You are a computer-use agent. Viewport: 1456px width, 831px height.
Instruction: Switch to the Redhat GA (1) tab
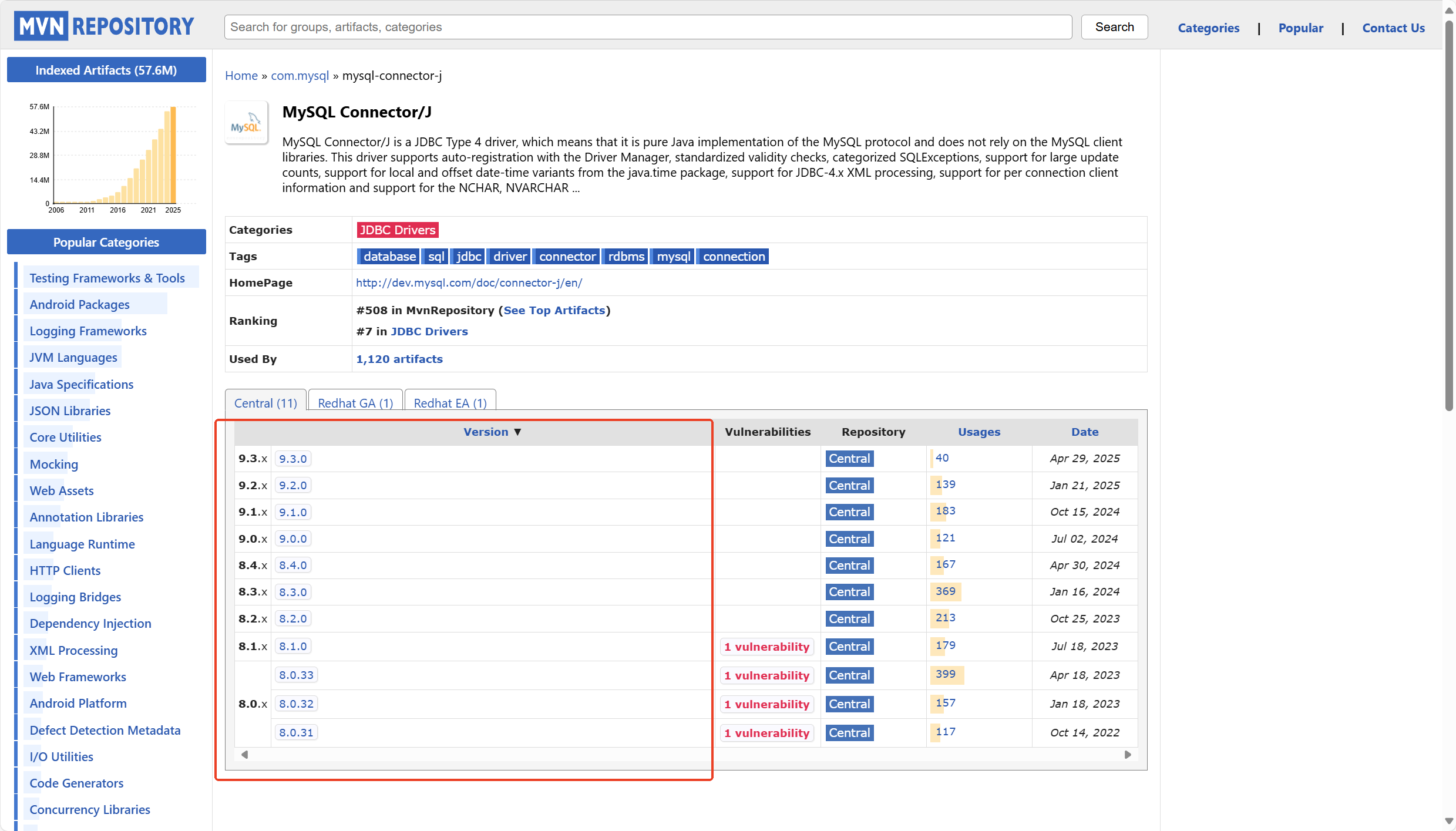point(355,403)
